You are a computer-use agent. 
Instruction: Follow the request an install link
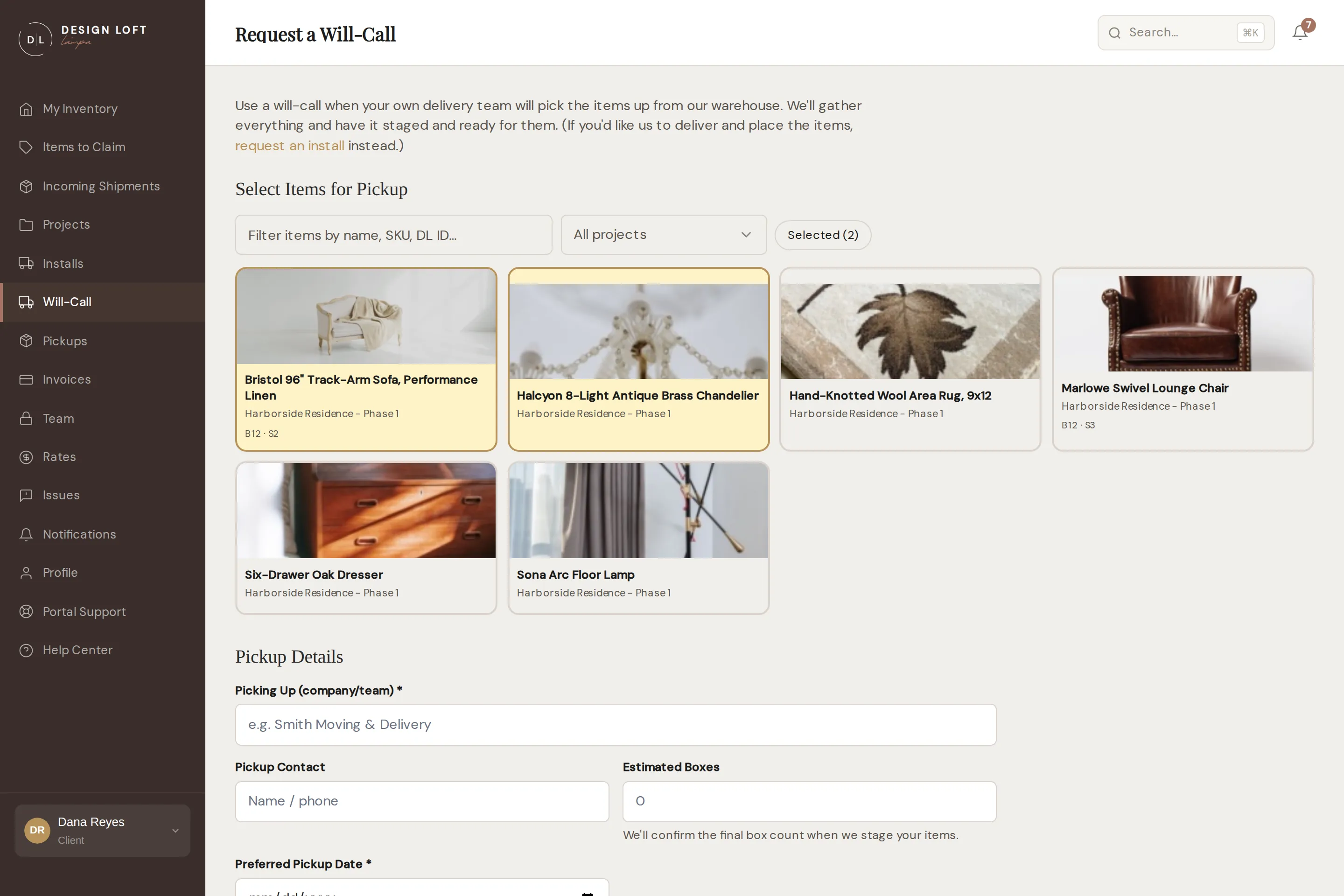pyautogui.click(x=290, y=146)
